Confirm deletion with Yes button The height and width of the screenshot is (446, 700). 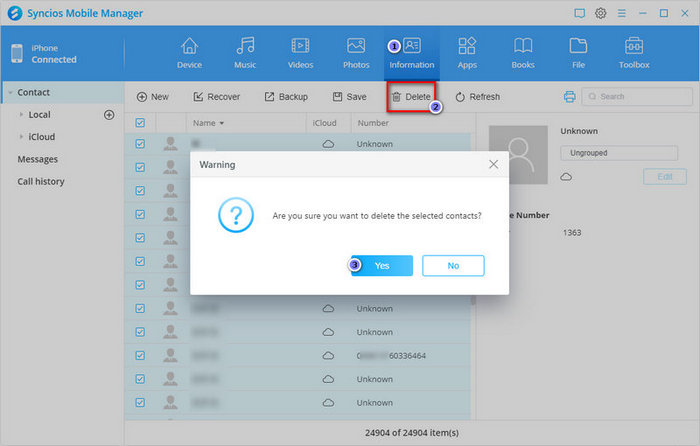[382, 266]
